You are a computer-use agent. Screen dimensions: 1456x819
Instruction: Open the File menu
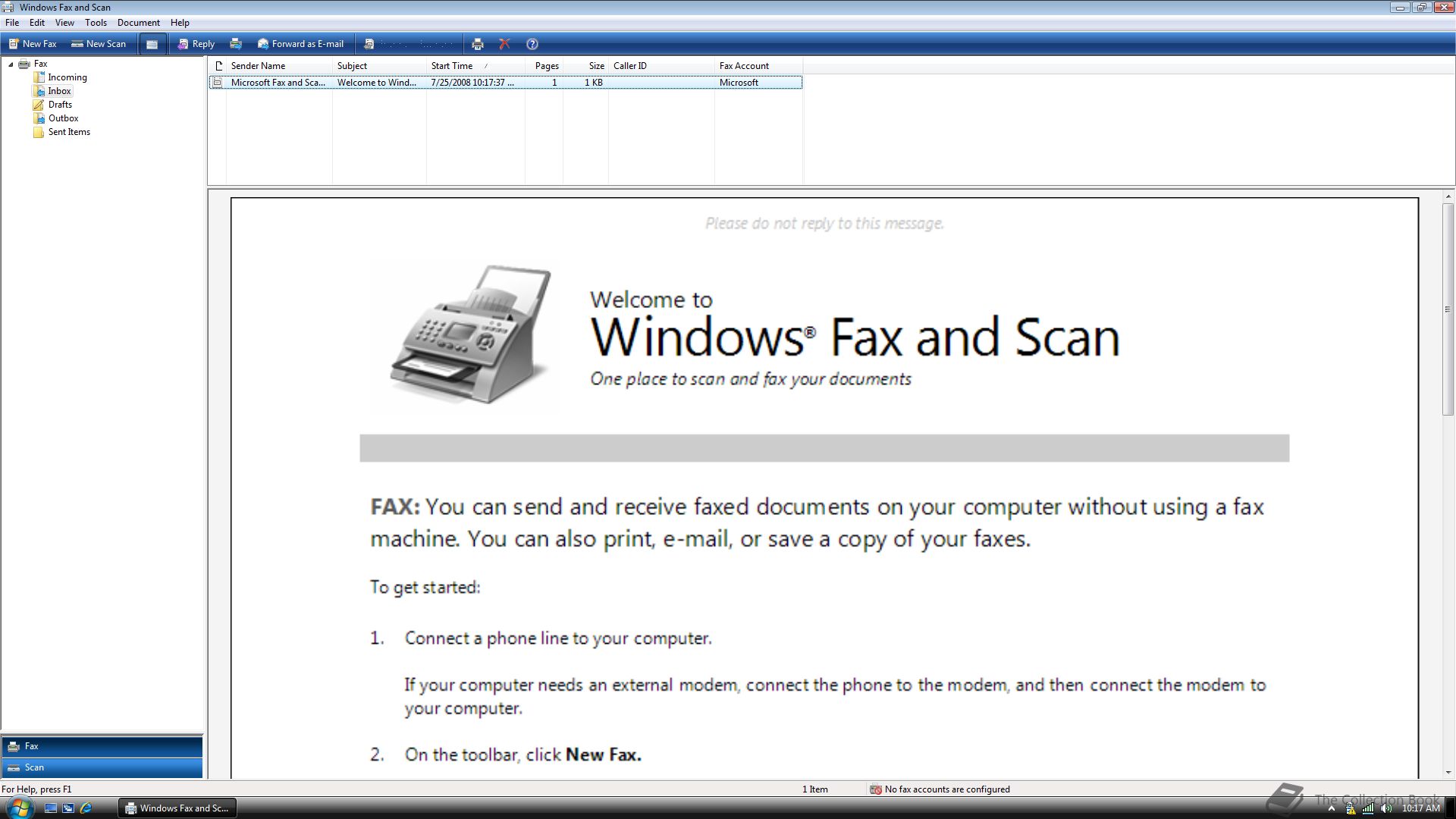pyautogui.click(x=12, y=23)
